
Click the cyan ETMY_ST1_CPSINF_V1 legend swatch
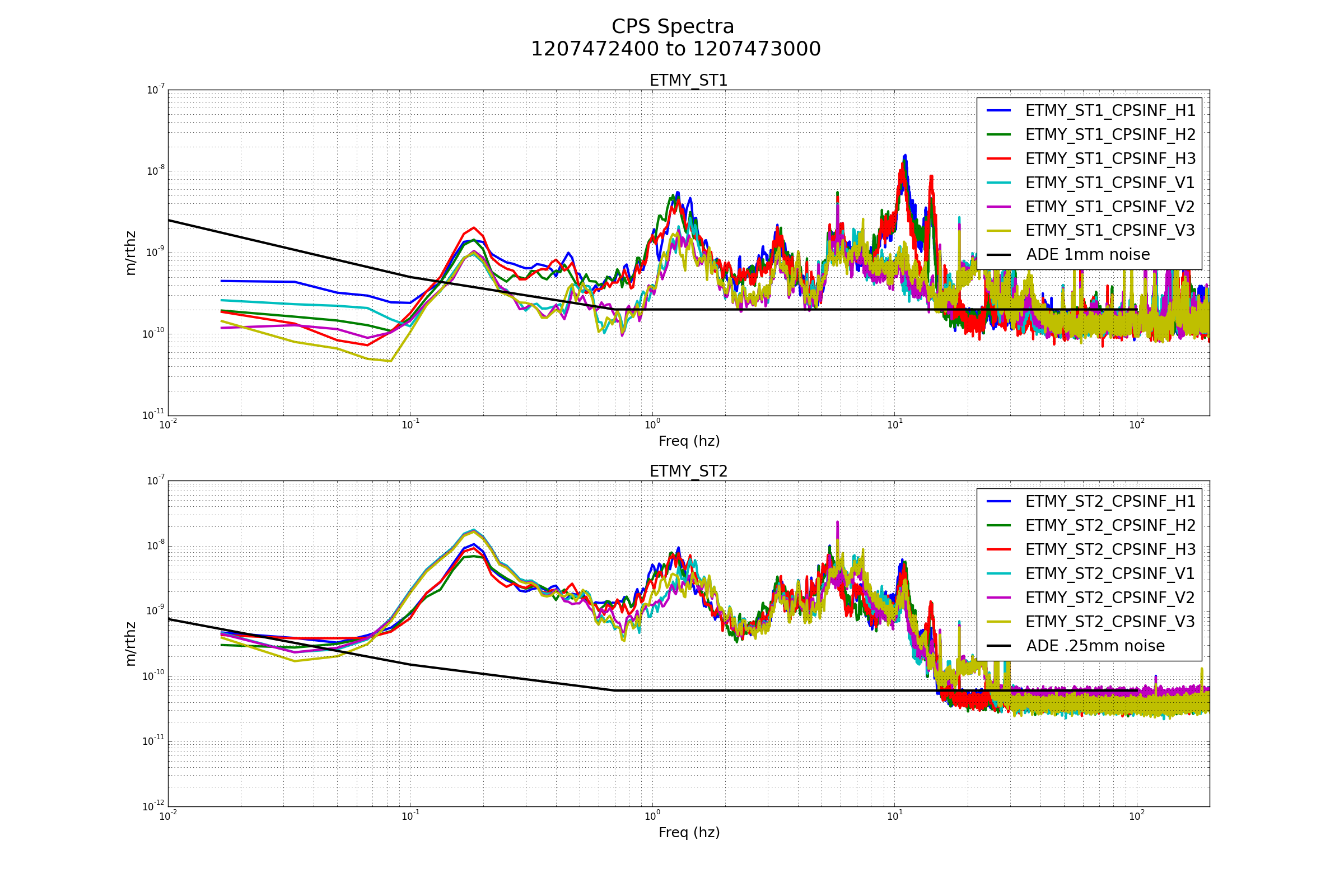pos(999,183)
